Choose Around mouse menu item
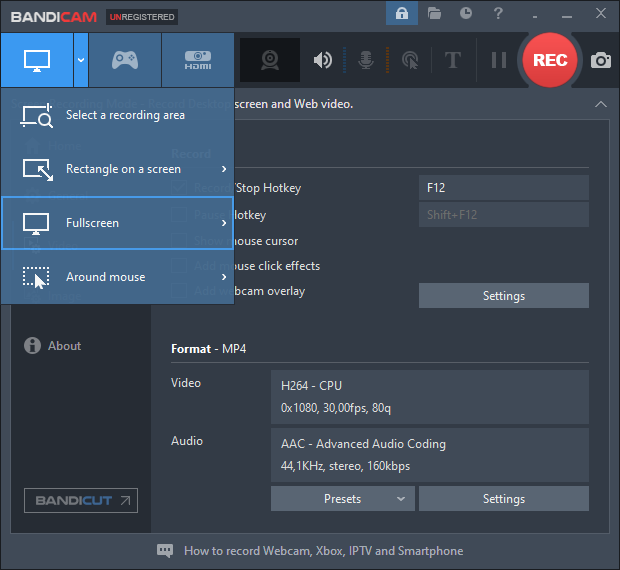Image resolution: width=620 pixels, height=570 pixels. pyautogui.click(x=117, y=277)
